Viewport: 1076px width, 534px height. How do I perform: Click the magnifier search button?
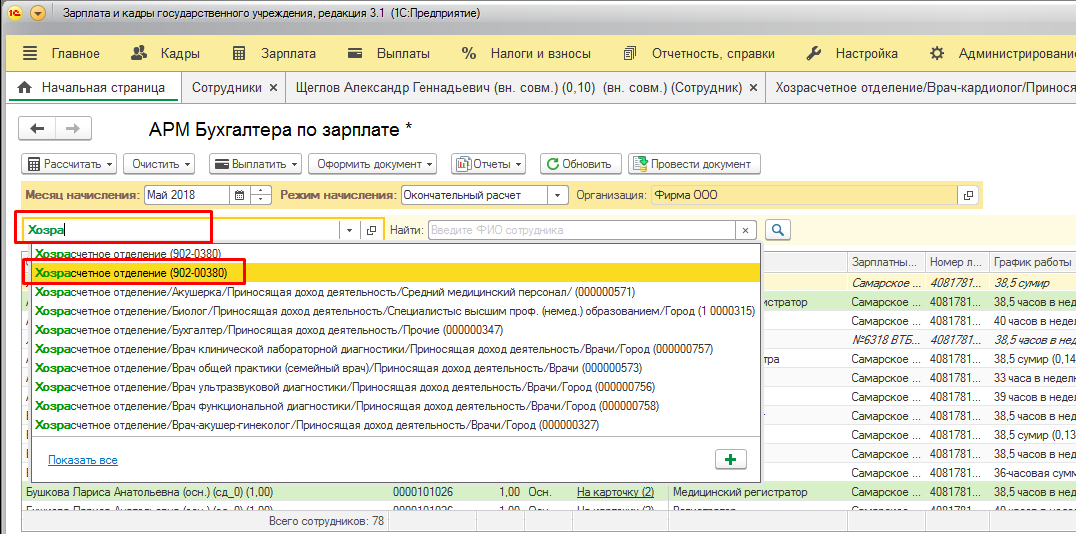coord(777,230)
